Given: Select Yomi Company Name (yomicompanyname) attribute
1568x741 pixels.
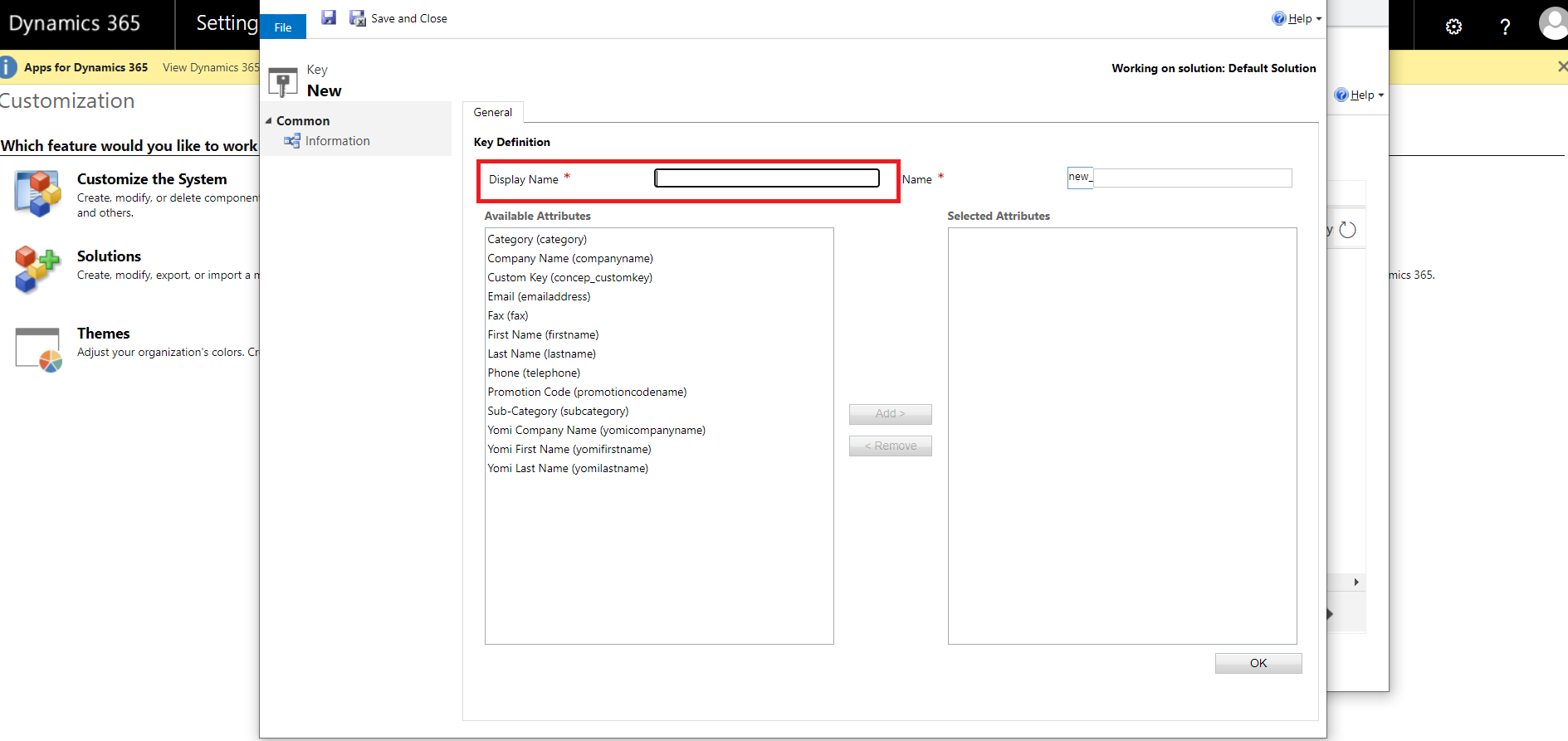Looking at the screenshot, I should coord(596,430).
